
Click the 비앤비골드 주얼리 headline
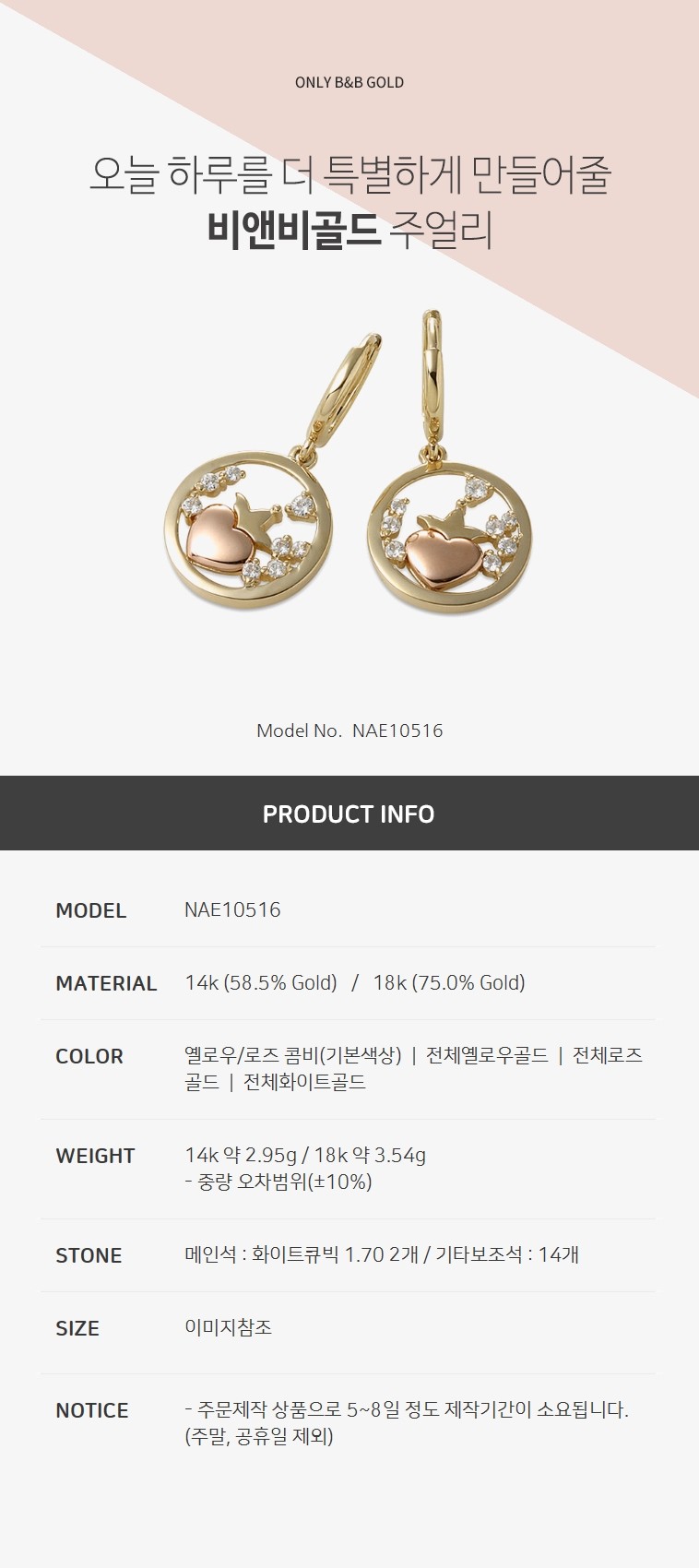point(349,230)
